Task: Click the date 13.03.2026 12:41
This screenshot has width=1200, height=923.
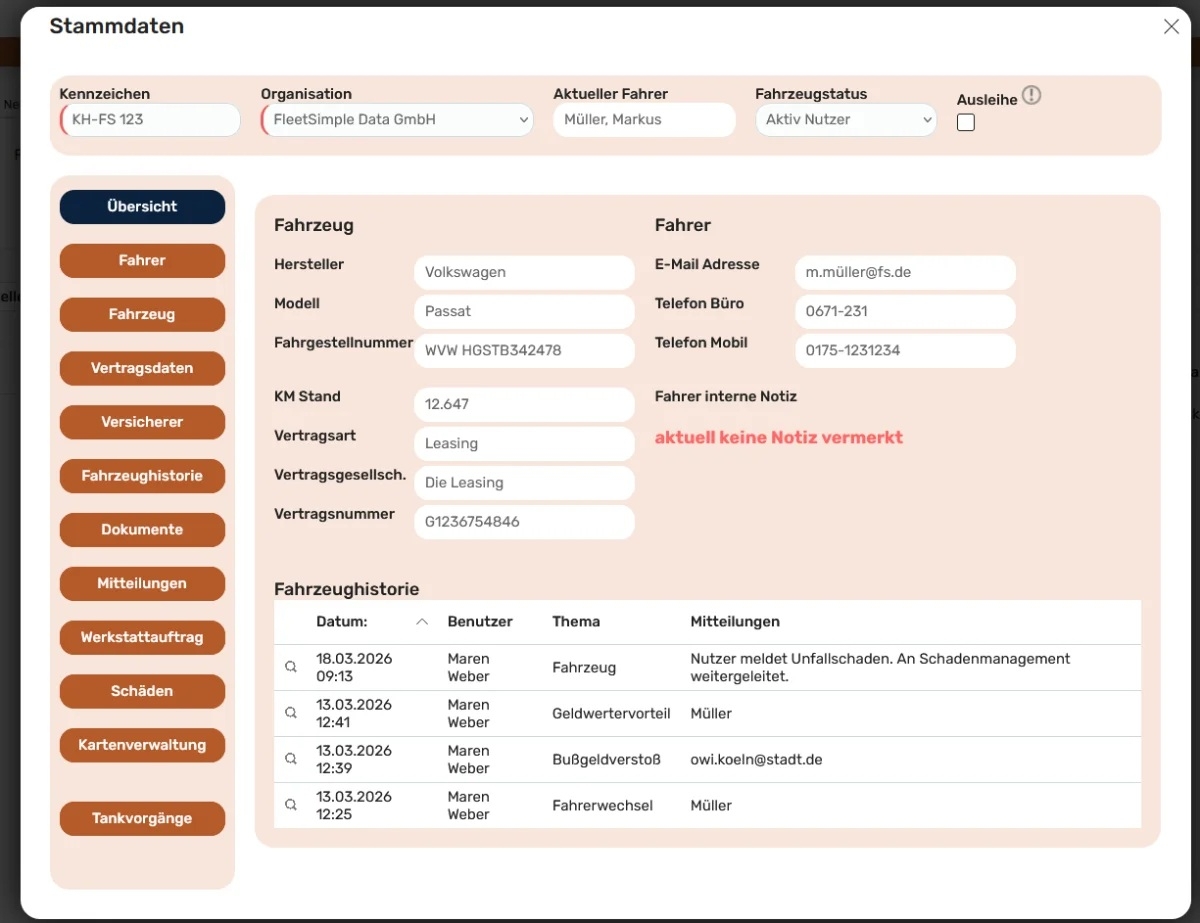Action: [x=354, y=713]
